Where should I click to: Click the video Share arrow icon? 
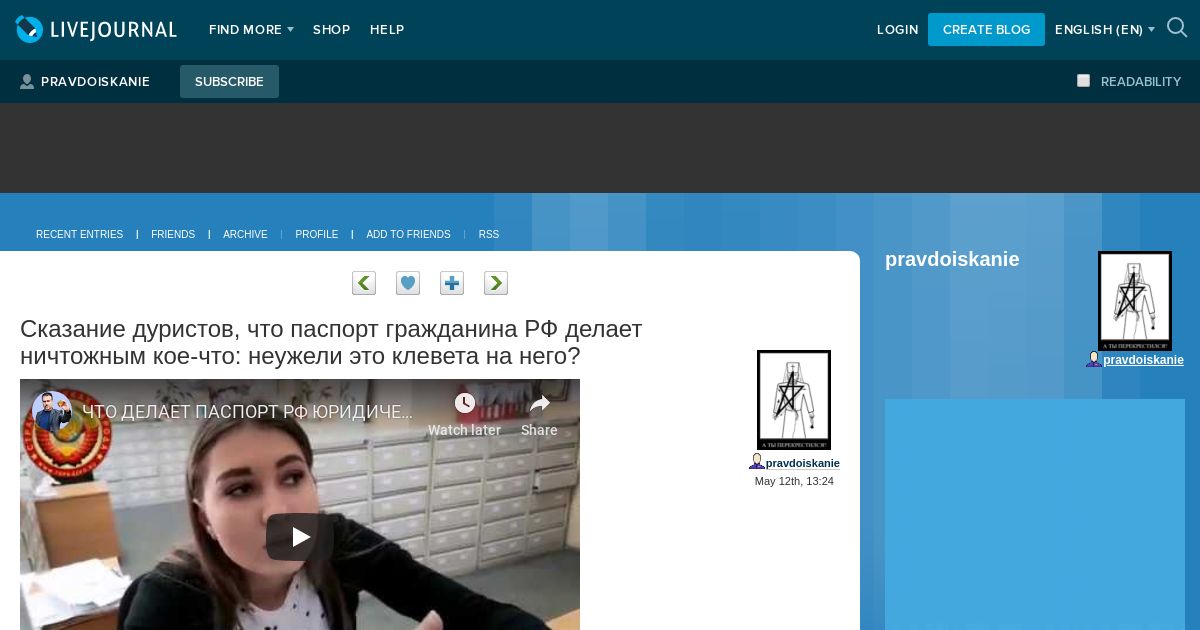pos(540,403)
